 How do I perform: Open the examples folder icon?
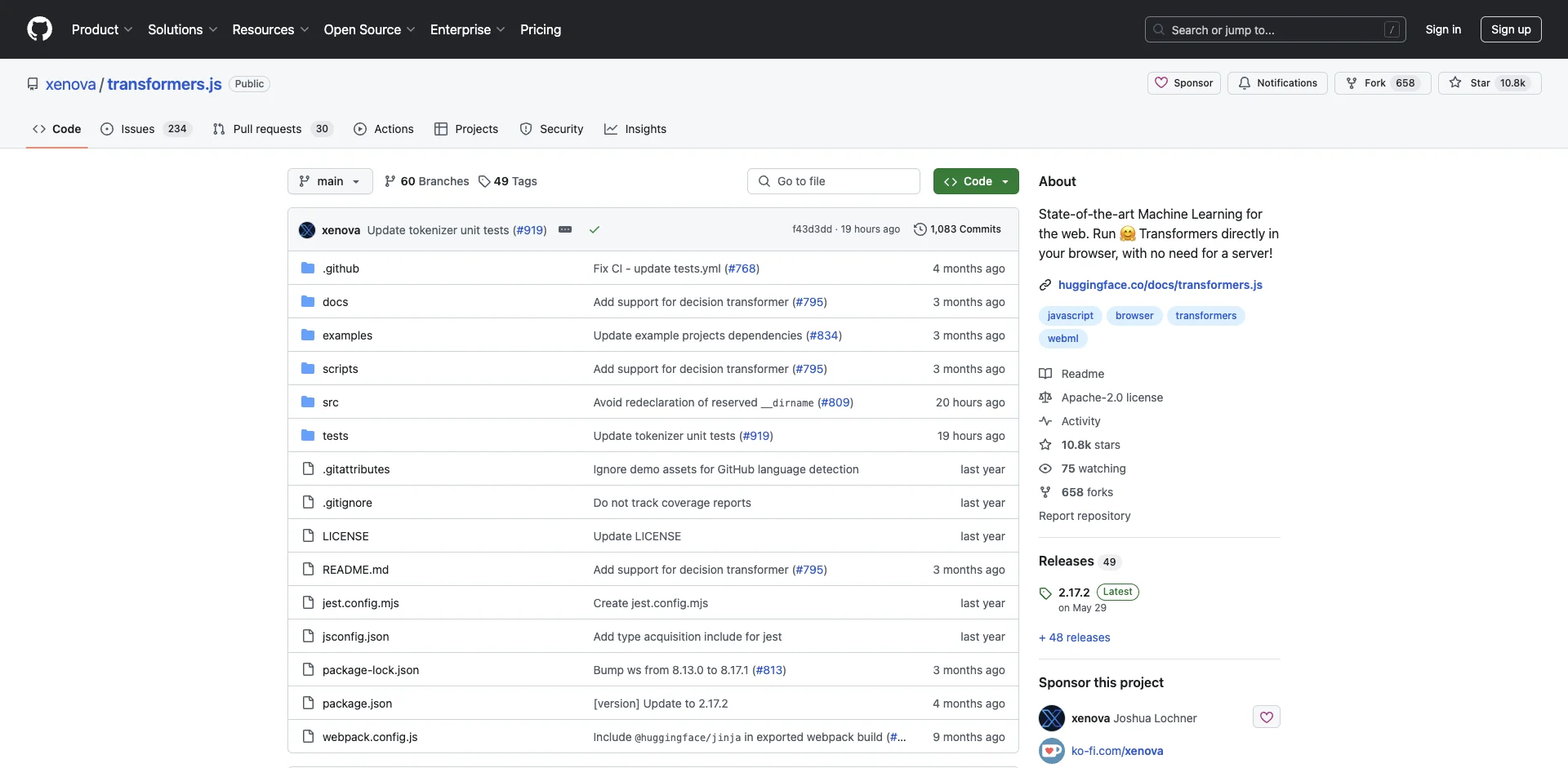click(308, 335)
